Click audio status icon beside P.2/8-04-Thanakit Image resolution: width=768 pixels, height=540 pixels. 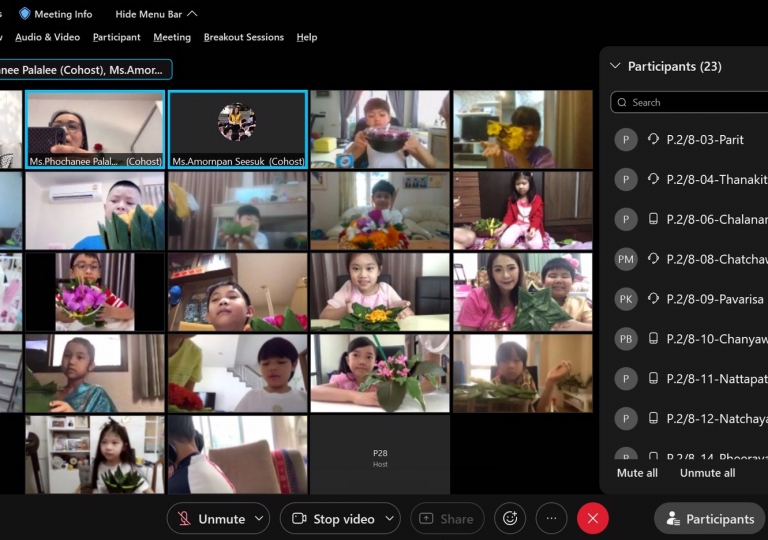653,179
